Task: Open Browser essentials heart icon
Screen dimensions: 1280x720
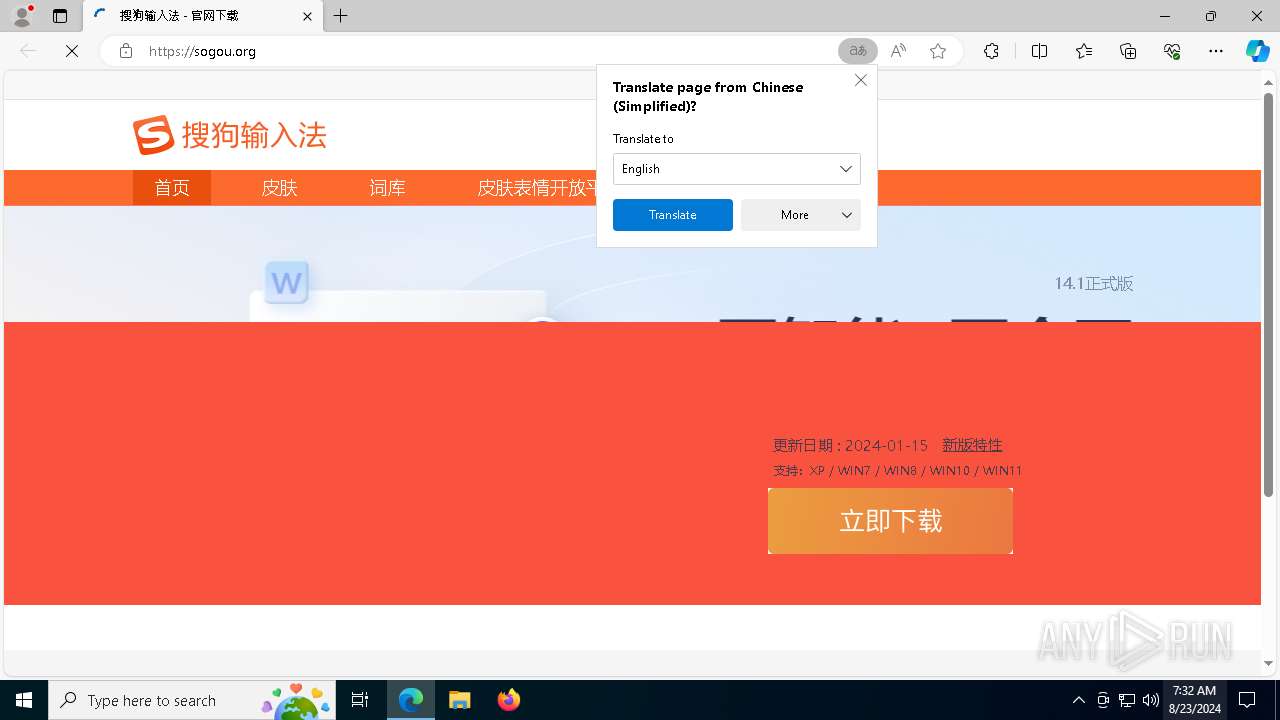Action: (x=1172, y=51)
